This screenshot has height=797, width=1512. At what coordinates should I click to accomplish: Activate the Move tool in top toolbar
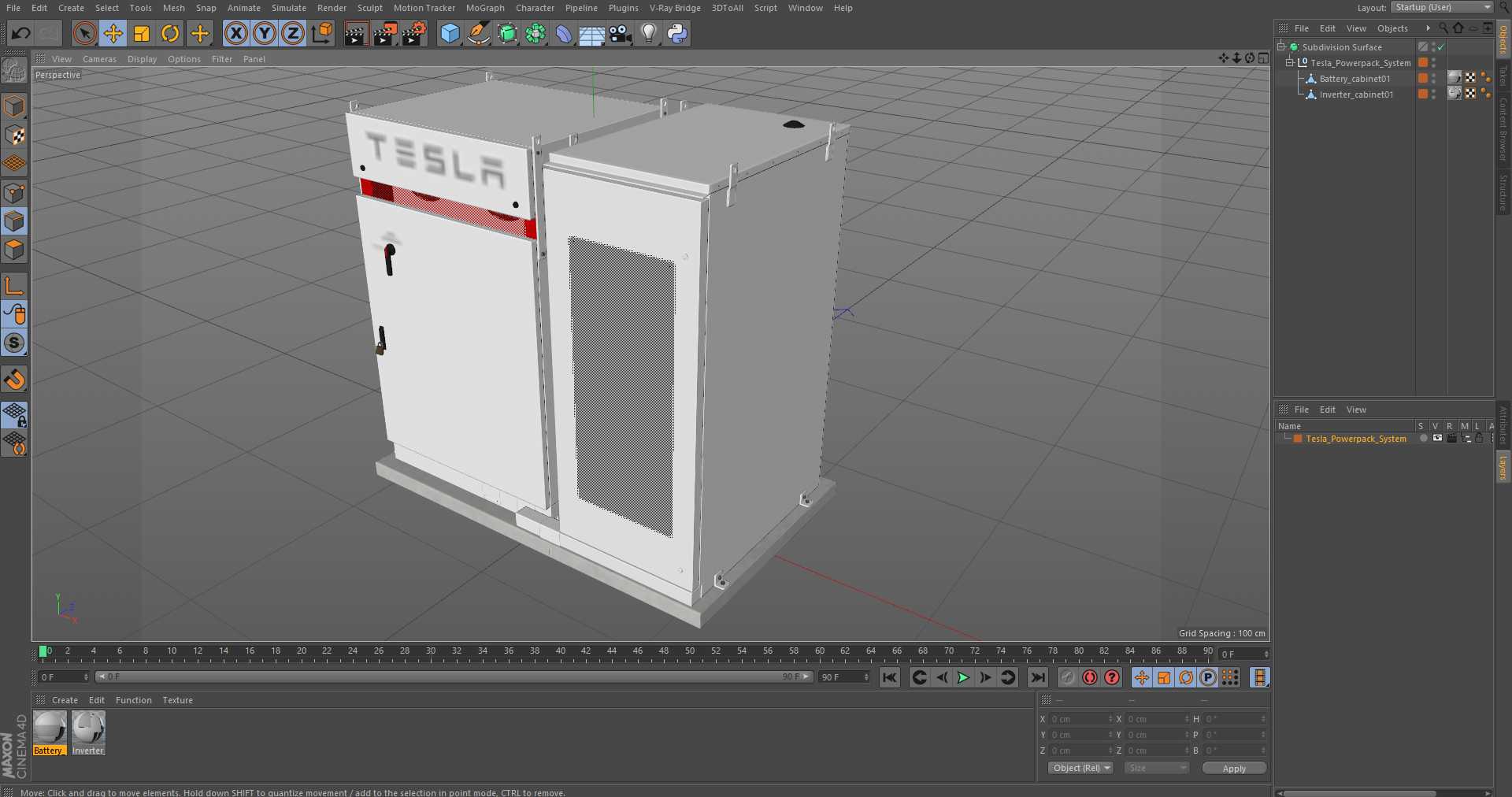pos(113,33)
